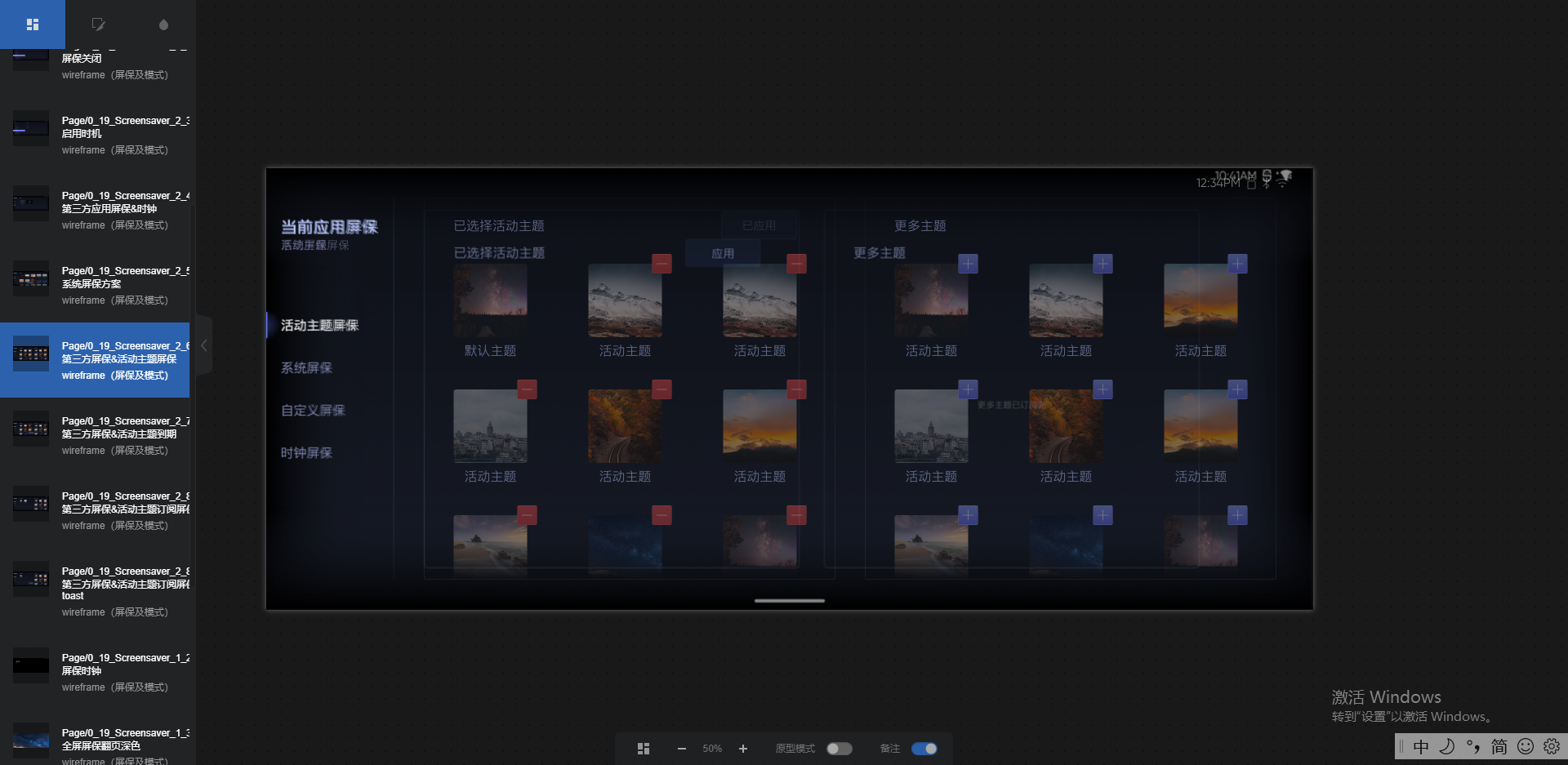Click the black thumbnail of page 屏保时钟

pos(31,665)
